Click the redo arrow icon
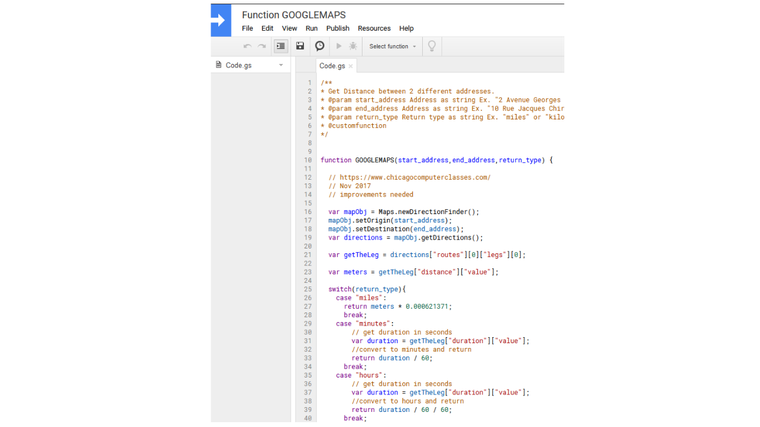The width and height of the screenshot is (760, 427). click(262, 46)
